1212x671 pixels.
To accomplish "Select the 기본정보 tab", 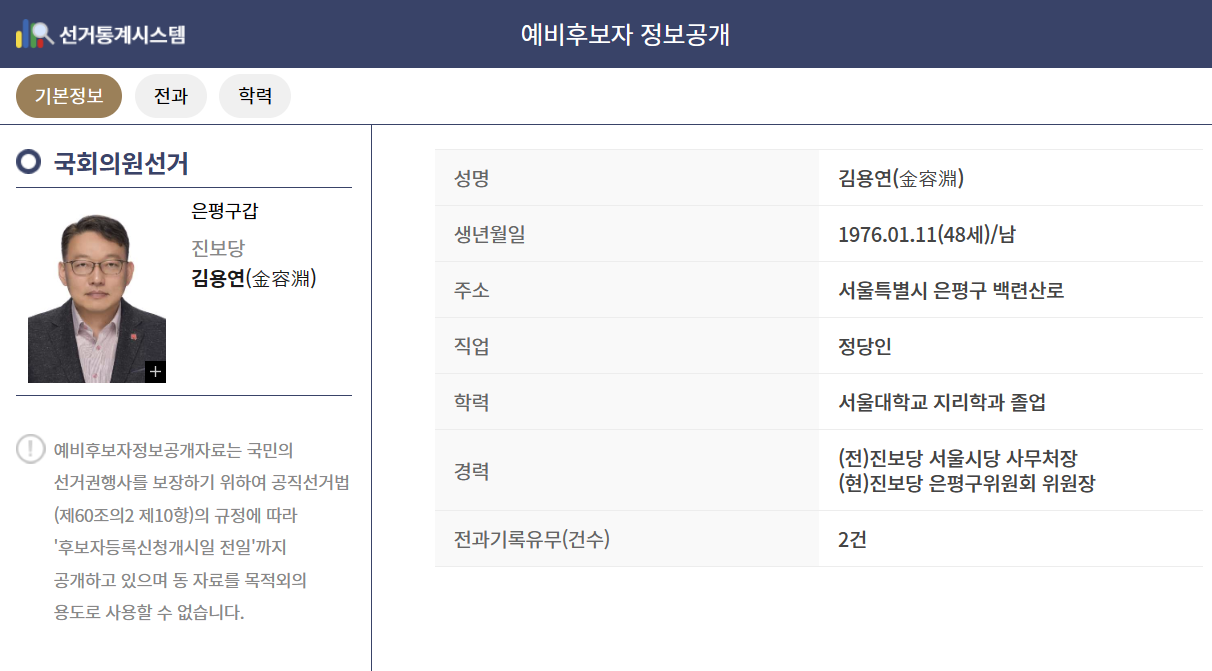I will [69, 96].
